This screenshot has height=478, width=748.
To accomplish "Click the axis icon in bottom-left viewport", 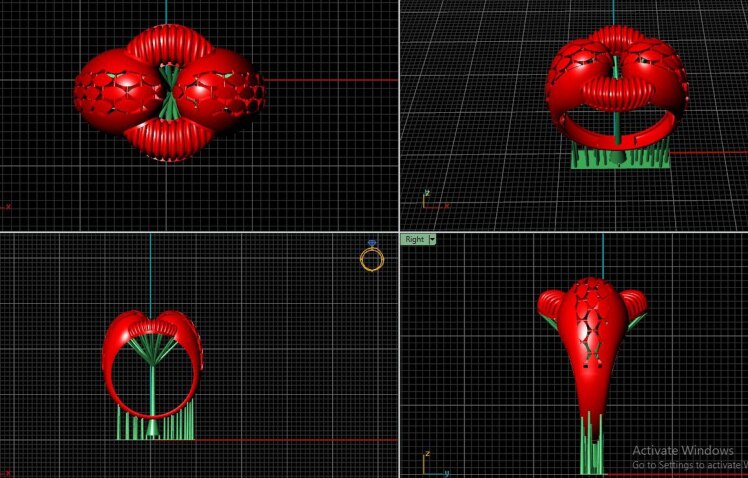I will 6,470.
